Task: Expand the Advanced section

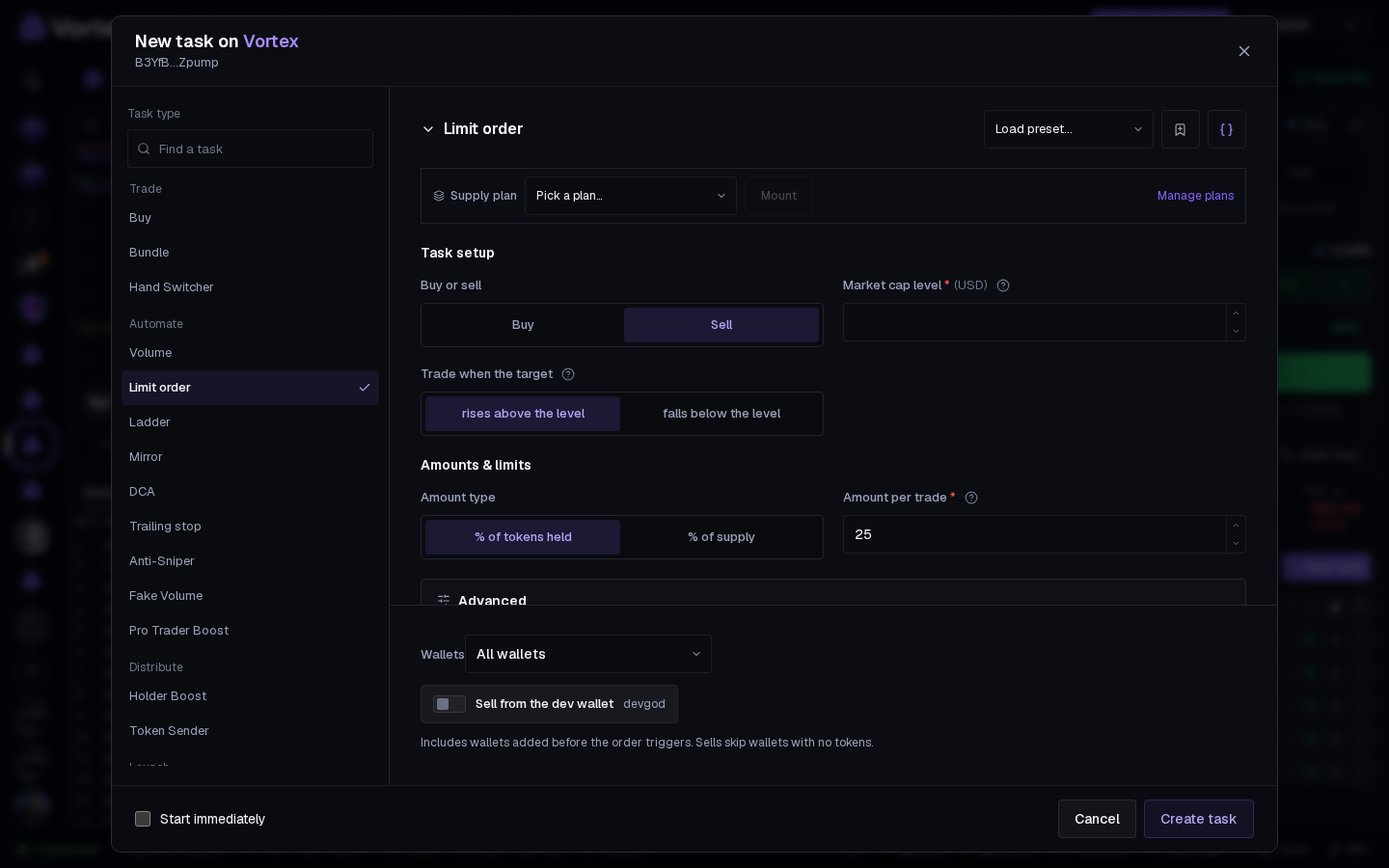Action: (x=833, y=592)
